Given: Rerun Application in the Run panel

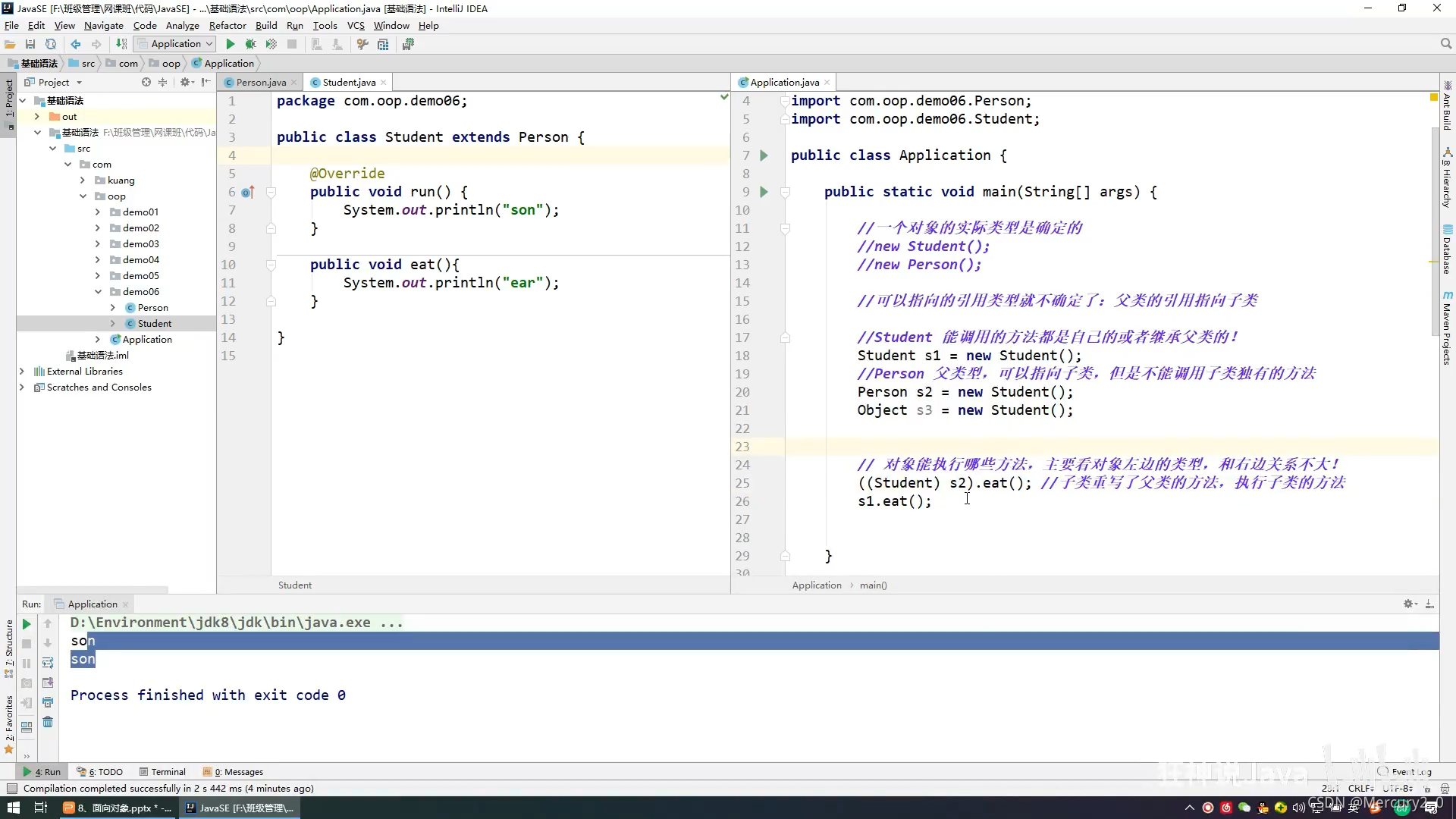Looking at the screenshot, I should pyautogui.click(x=27, y=623).
